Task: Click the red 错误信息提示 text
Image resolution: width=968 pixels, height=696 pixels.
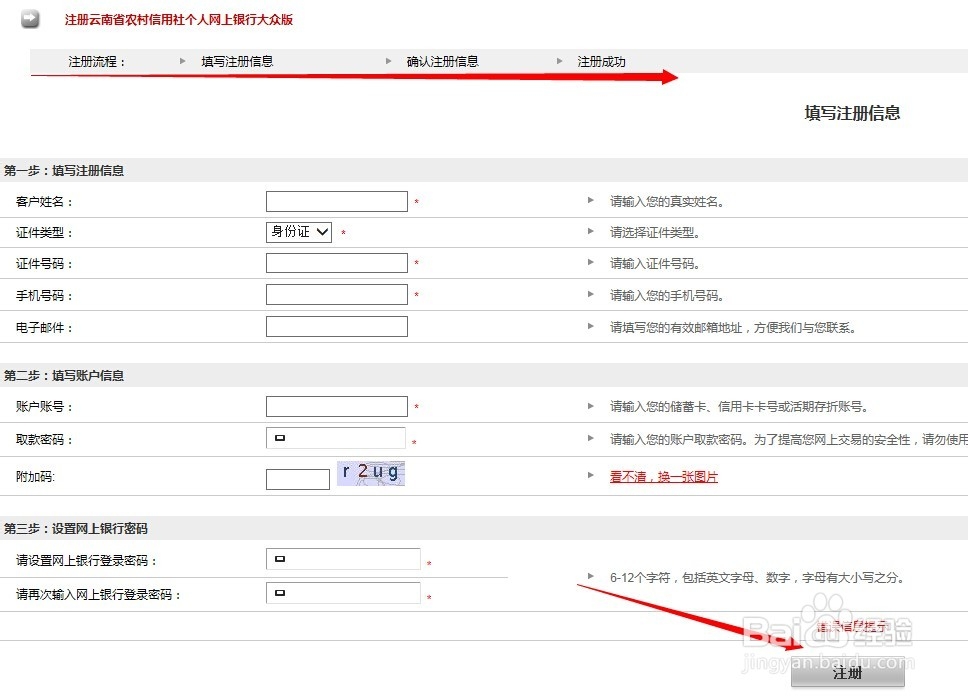Action: pyautogui.click(x=855, y=625)
